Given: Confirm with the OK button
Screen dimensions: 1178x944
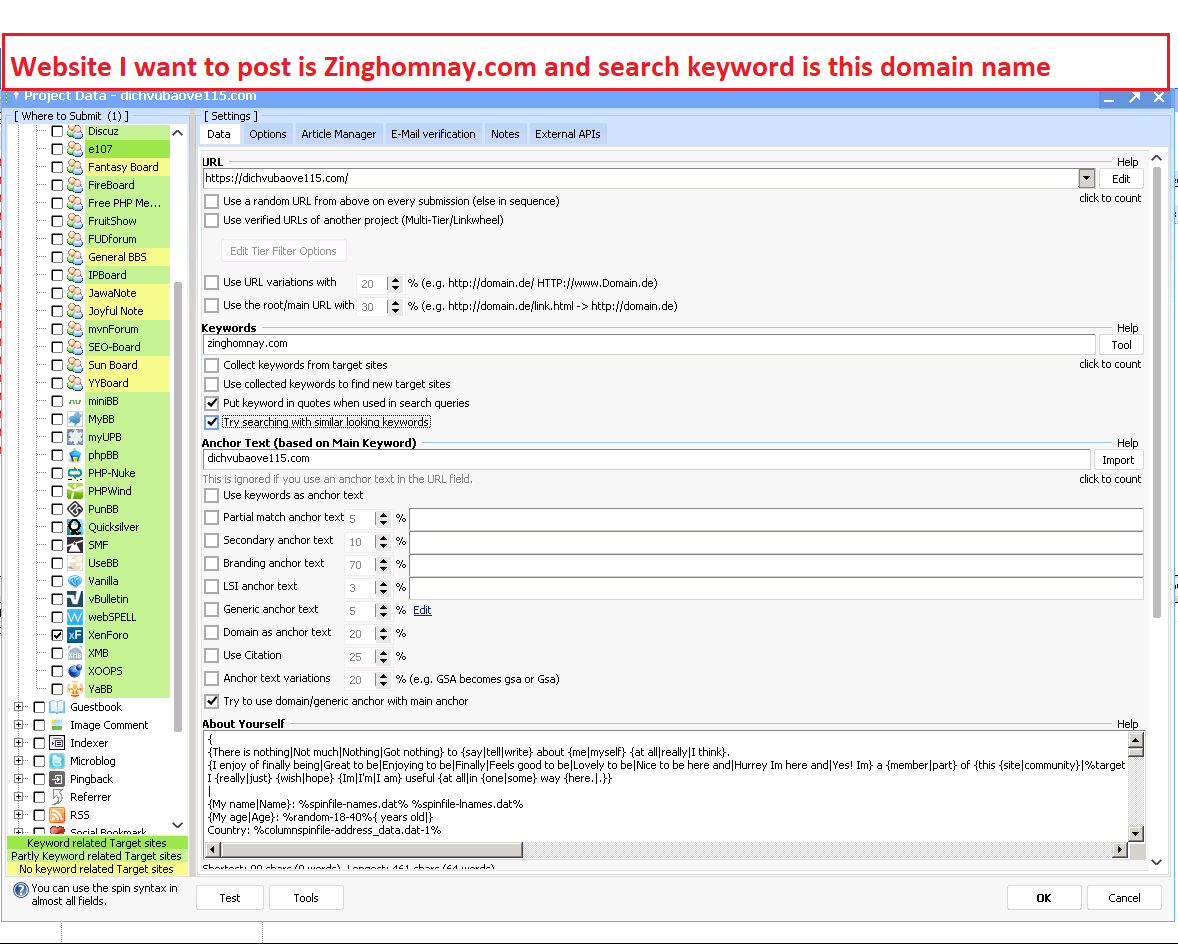Looking at the screenshot, I should (1044, 897).
